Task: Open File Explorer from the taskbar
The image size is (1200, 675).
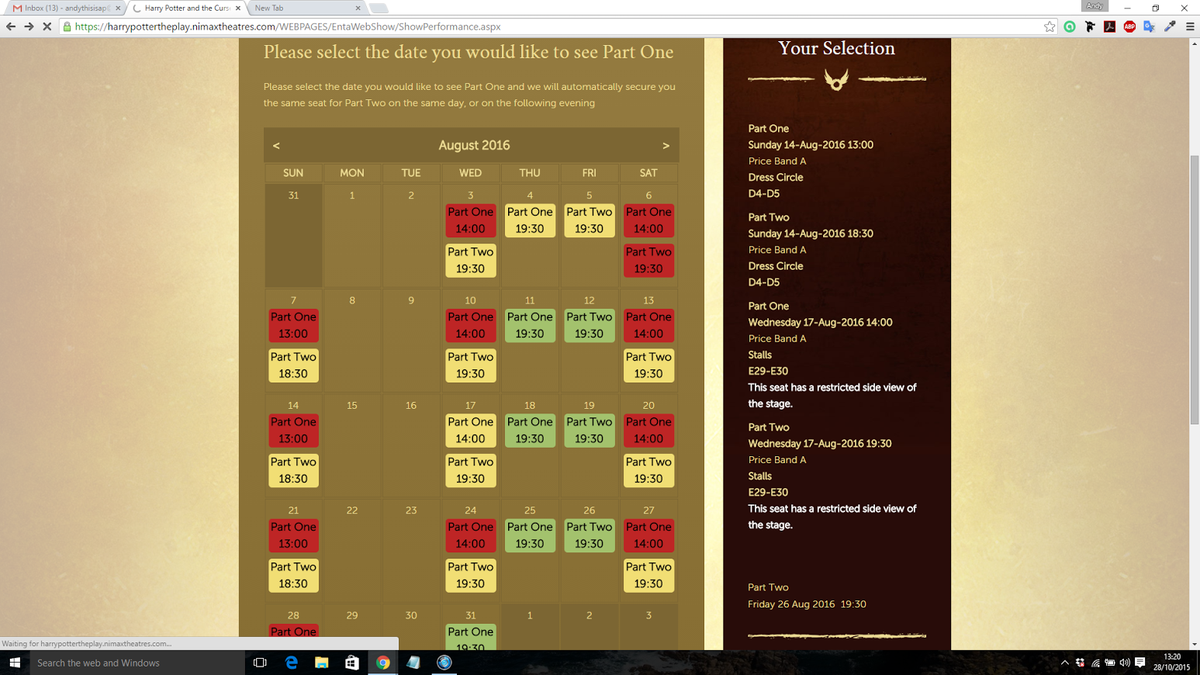Action: [322, 663]
